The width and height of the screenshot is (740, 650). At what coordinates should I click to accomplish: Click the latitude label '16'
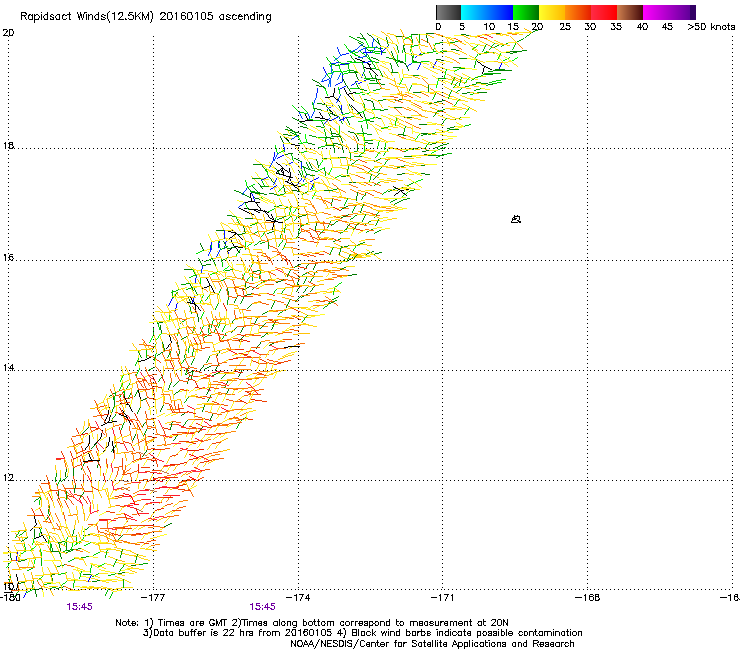8,258
